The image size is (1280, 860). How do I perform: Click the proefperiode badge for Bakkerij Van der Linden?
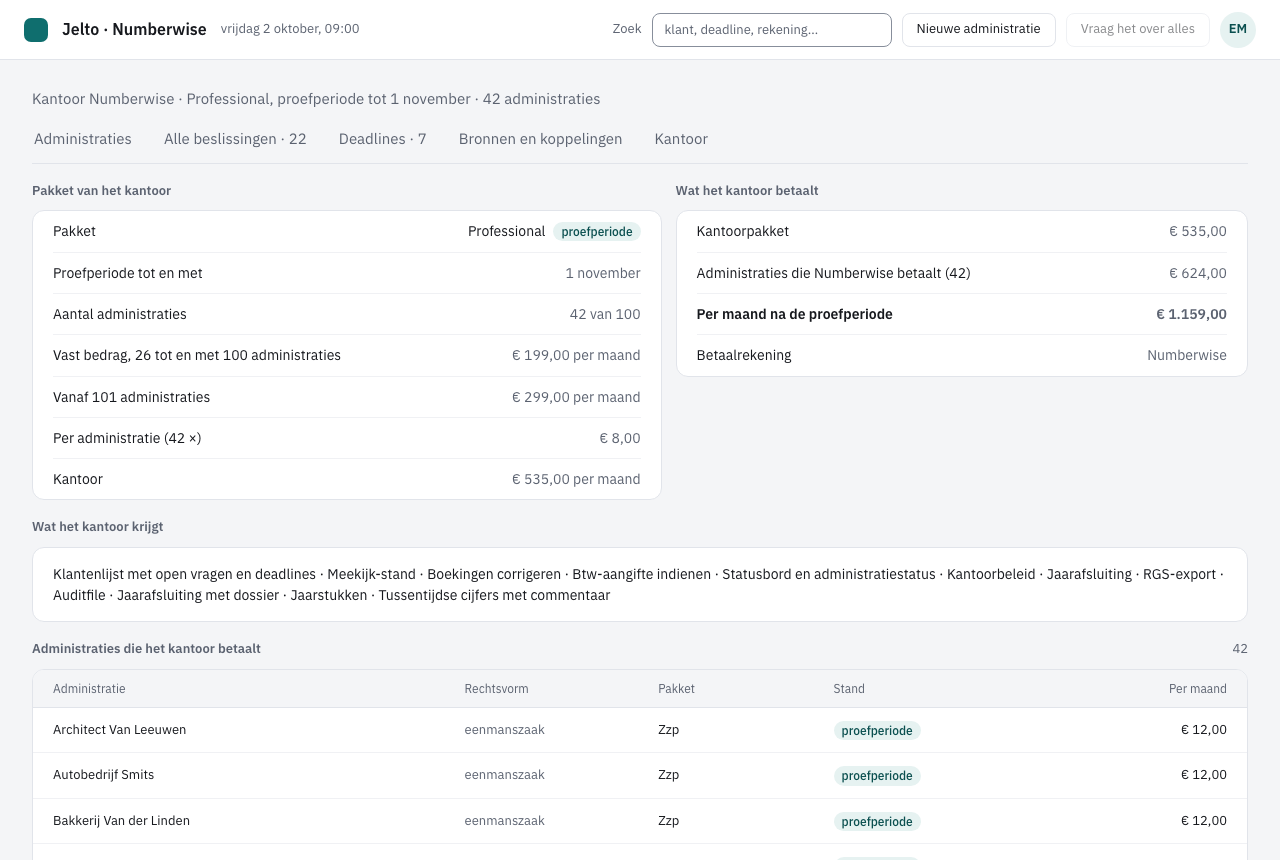pos(877,822)
